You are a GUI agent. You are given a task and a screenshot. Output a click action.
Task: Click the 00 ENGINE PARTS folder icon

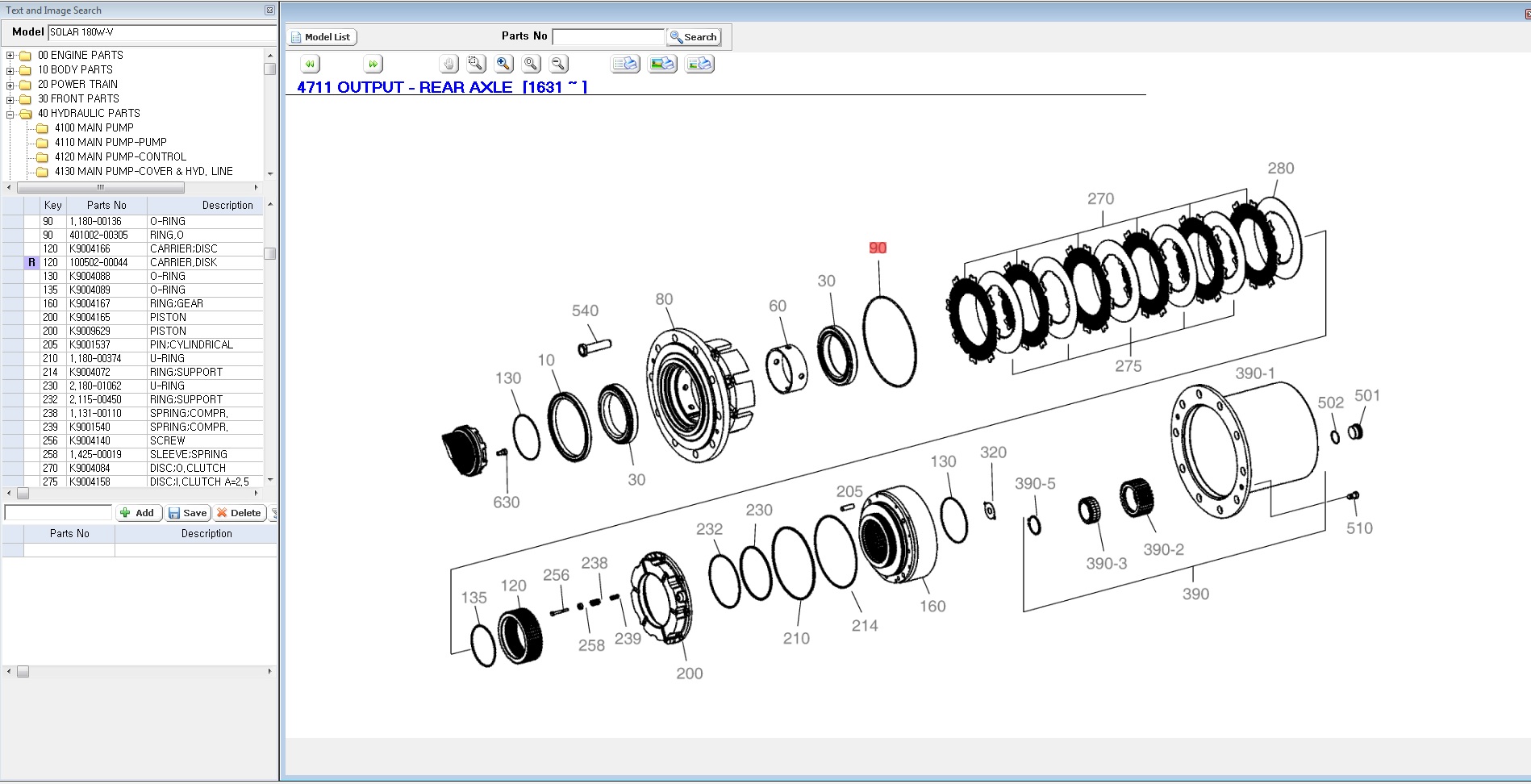[25, 56]
